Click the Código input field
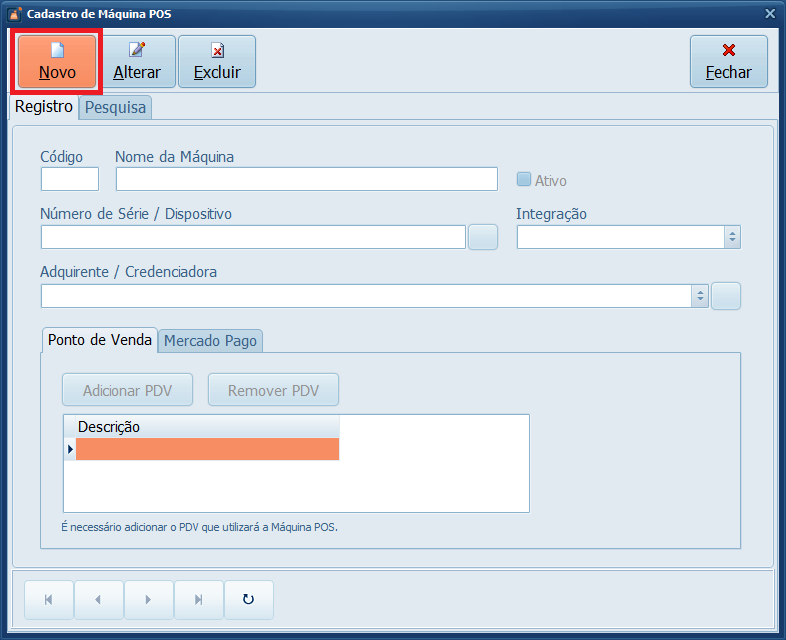Screen dimensions: 786x640 pos(70,179)
